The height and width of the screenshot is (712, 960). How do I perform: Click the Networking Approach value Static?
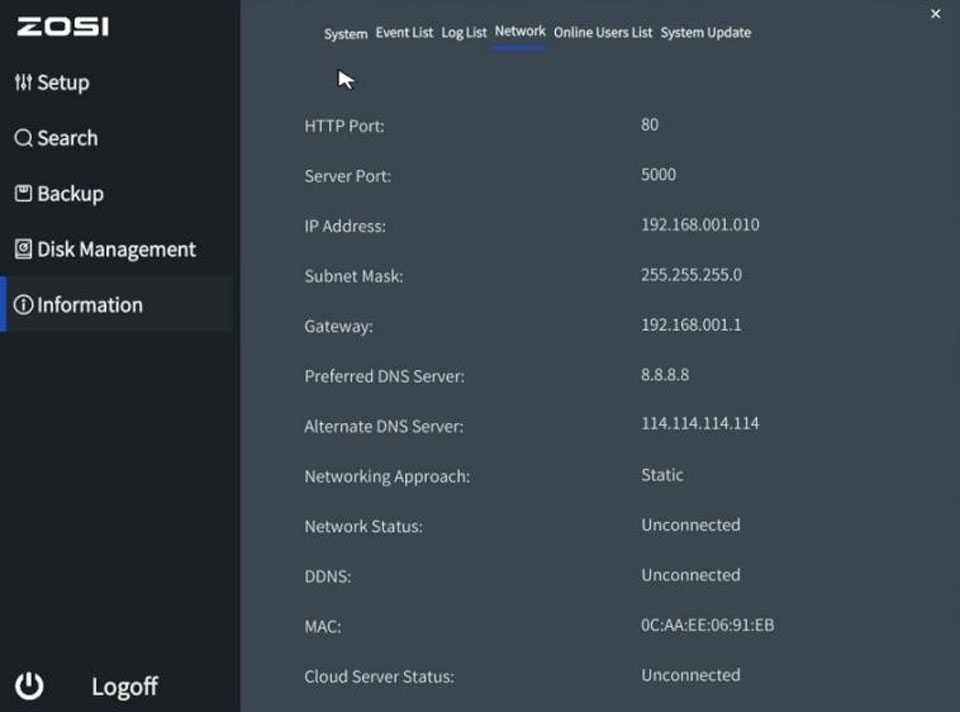[662, 475]
